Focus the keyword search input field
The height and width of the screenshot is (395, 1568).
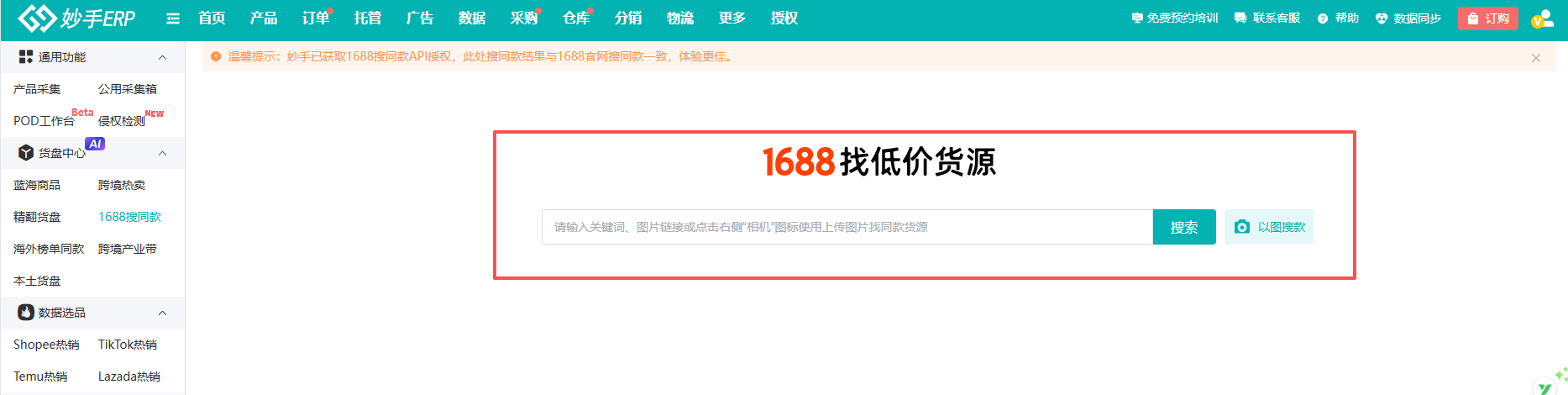[847, 227]
